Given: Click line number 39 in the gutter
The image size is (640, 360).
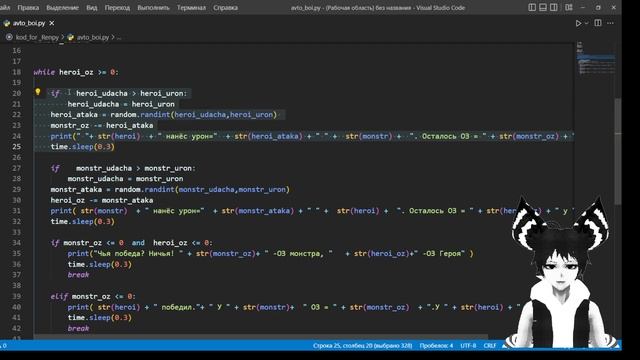Looking at the screenshot, I should [x=16, y=296].
